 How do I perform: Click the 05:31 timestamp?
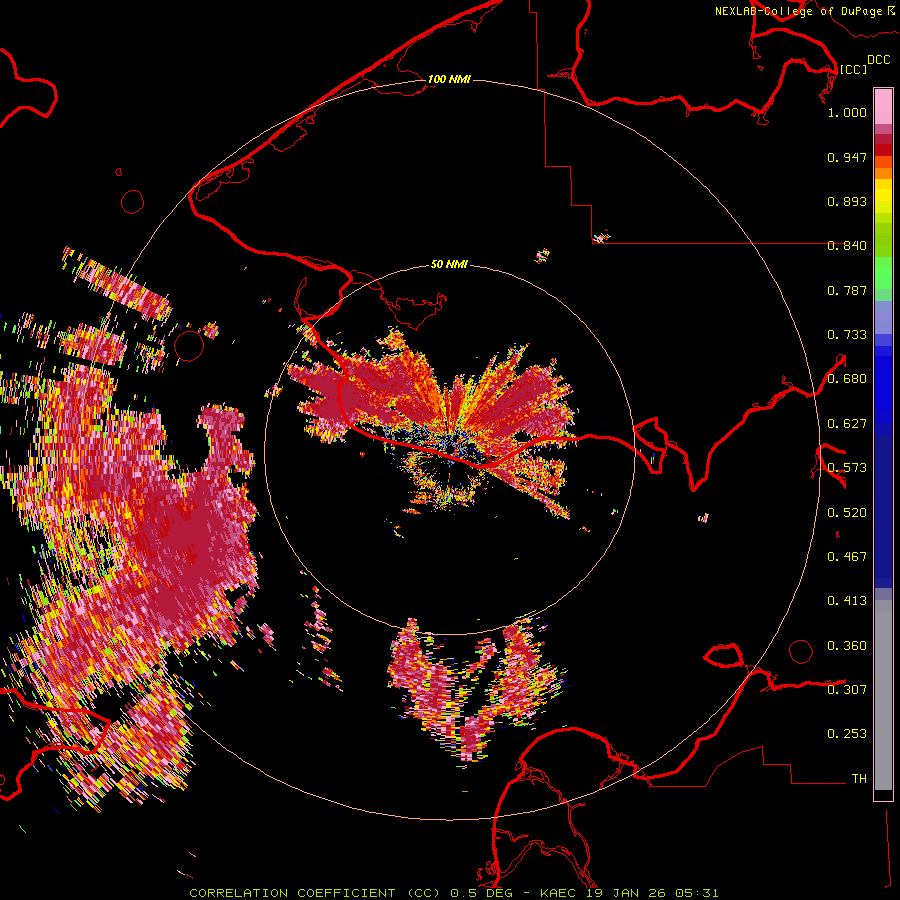[x=696, y=893]
